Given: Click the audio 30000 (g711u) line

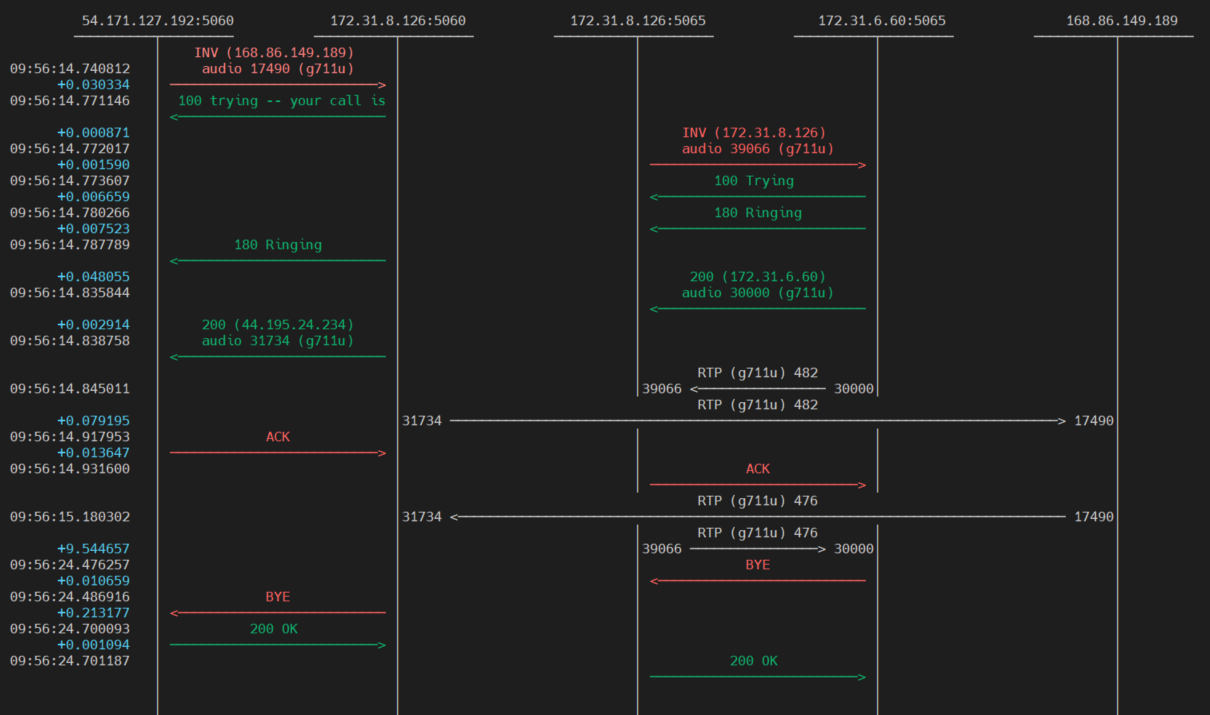Looking at the screenshot, I should tap(758, 292).
